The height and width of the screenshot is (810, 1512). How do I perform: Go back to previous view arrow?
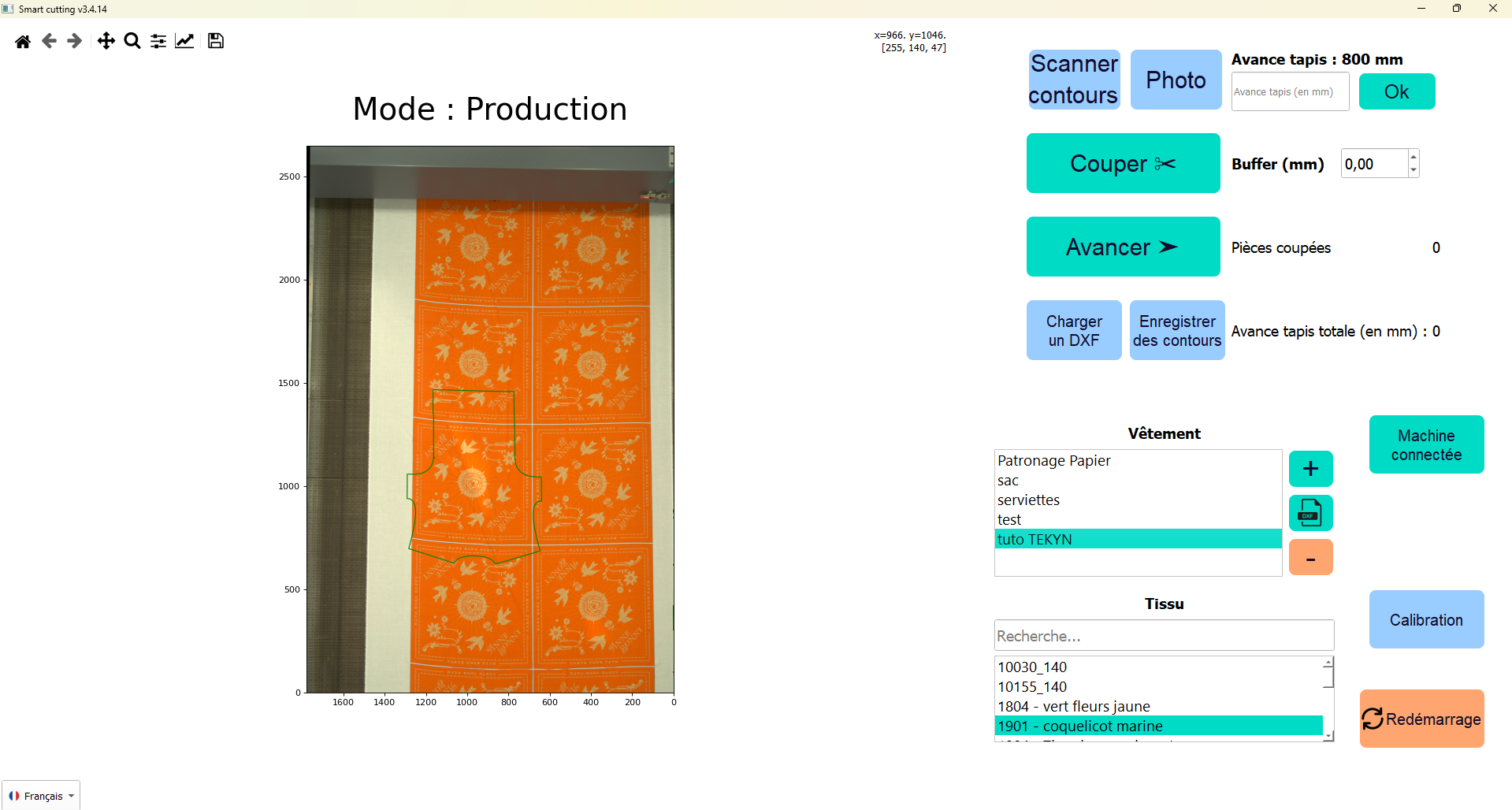coord(49,41)
